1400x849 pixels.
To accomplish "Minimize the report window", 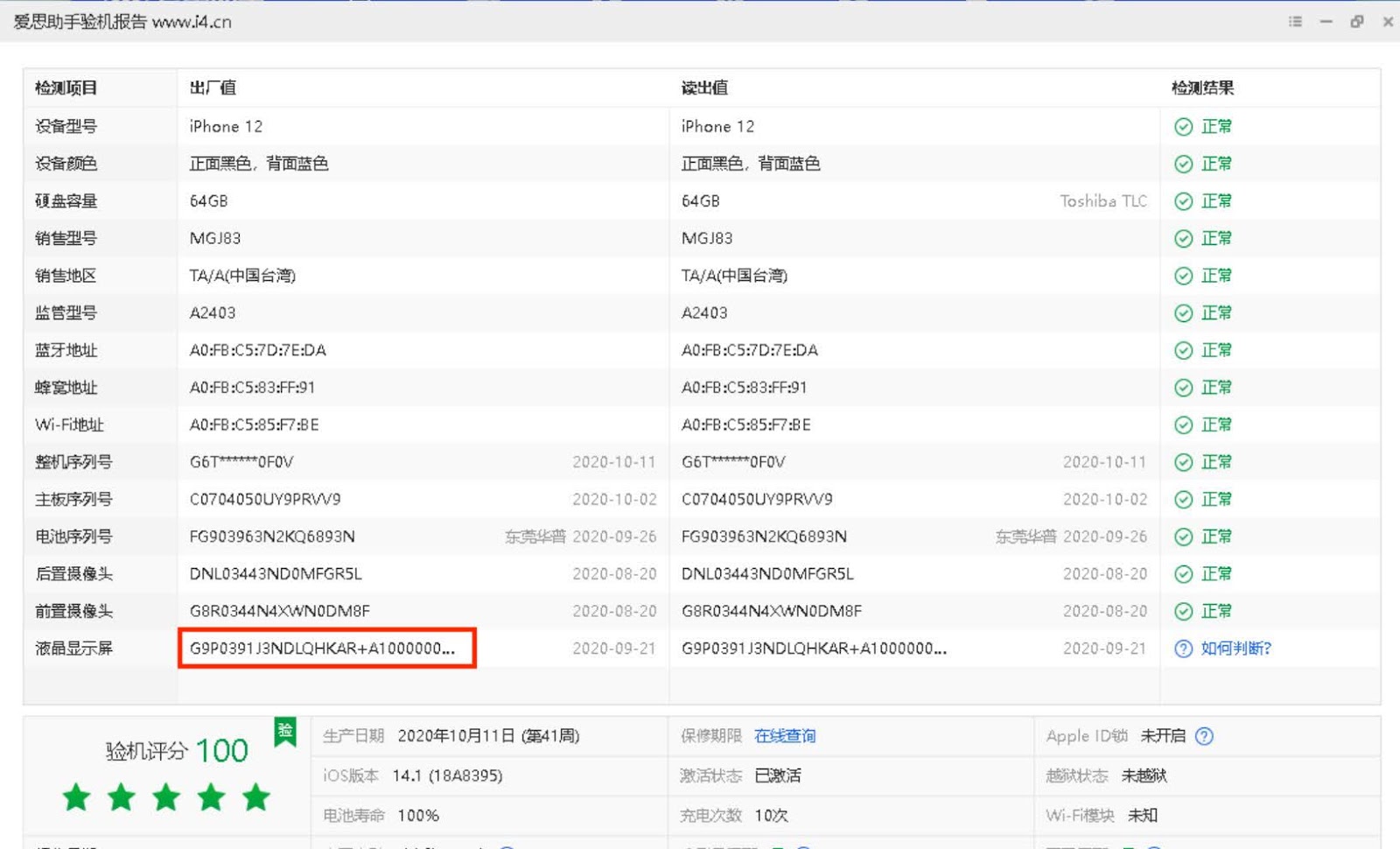I will coord(1326,21).
